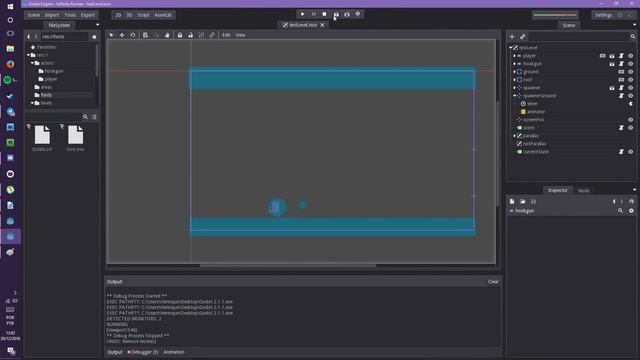Toggle visibility of the player node

pos(631,56)
